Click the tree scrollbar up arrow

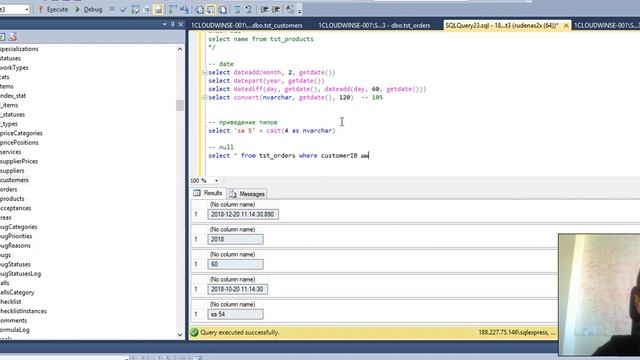pos(180,49)
